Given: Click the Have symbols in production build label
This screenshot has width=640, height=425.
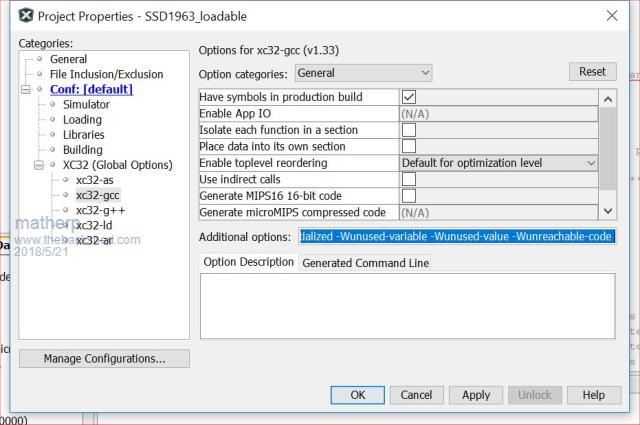Looking at the screenshot, I should pos(281,97).
